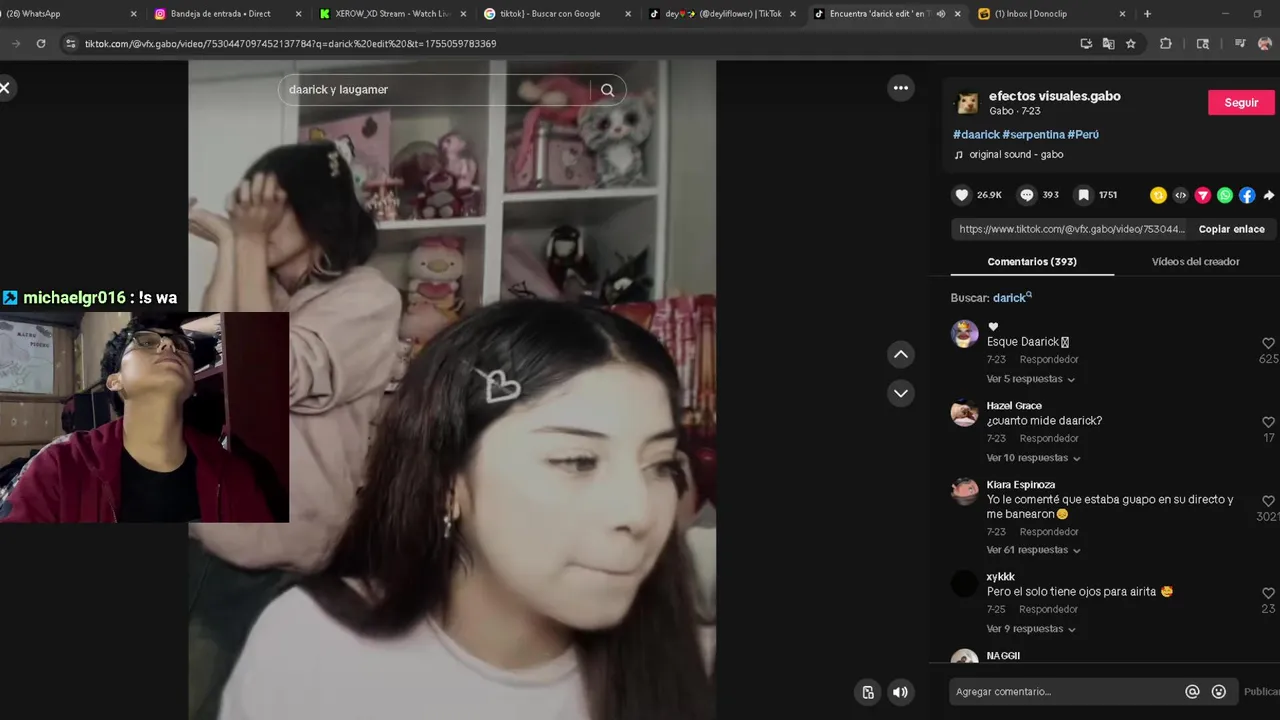
Task: Click the #serpentina hashtag
Action: click(1033, 134)
